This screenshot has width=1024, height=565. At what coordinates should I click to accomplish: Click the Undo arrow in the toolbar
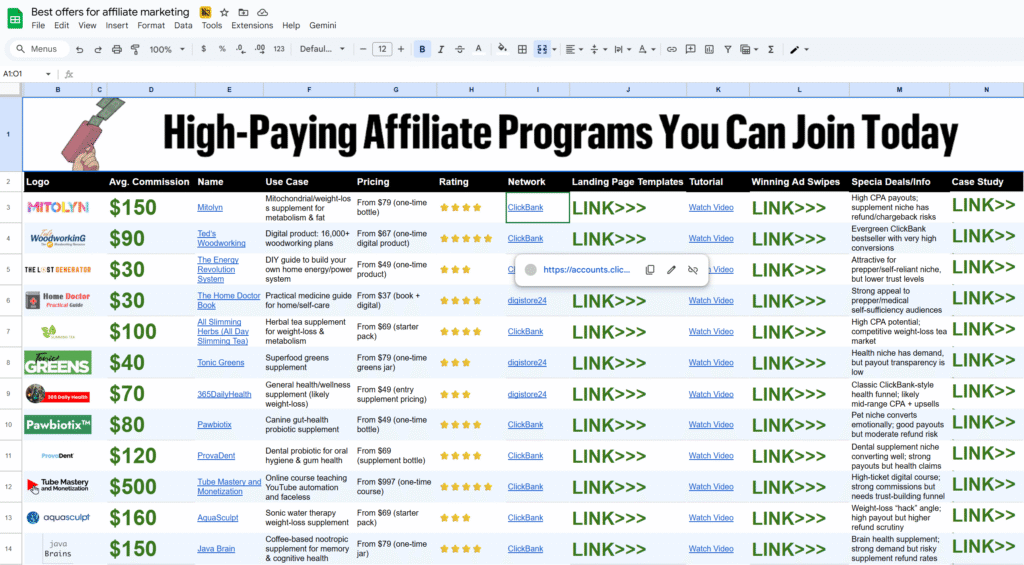[79, 49]
